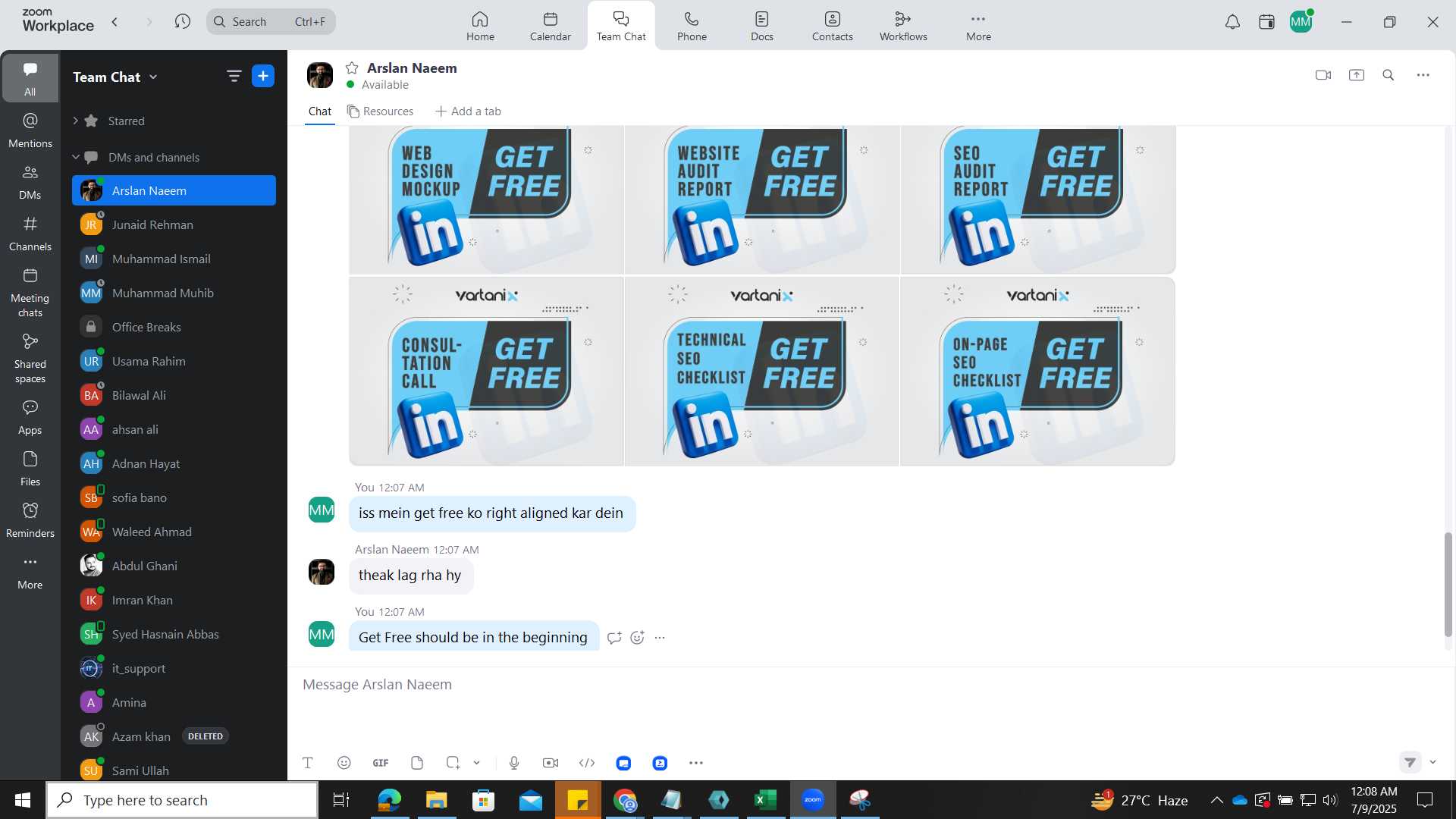Open the chat list filter icon
1456x819 pixels.
point(234,76)
